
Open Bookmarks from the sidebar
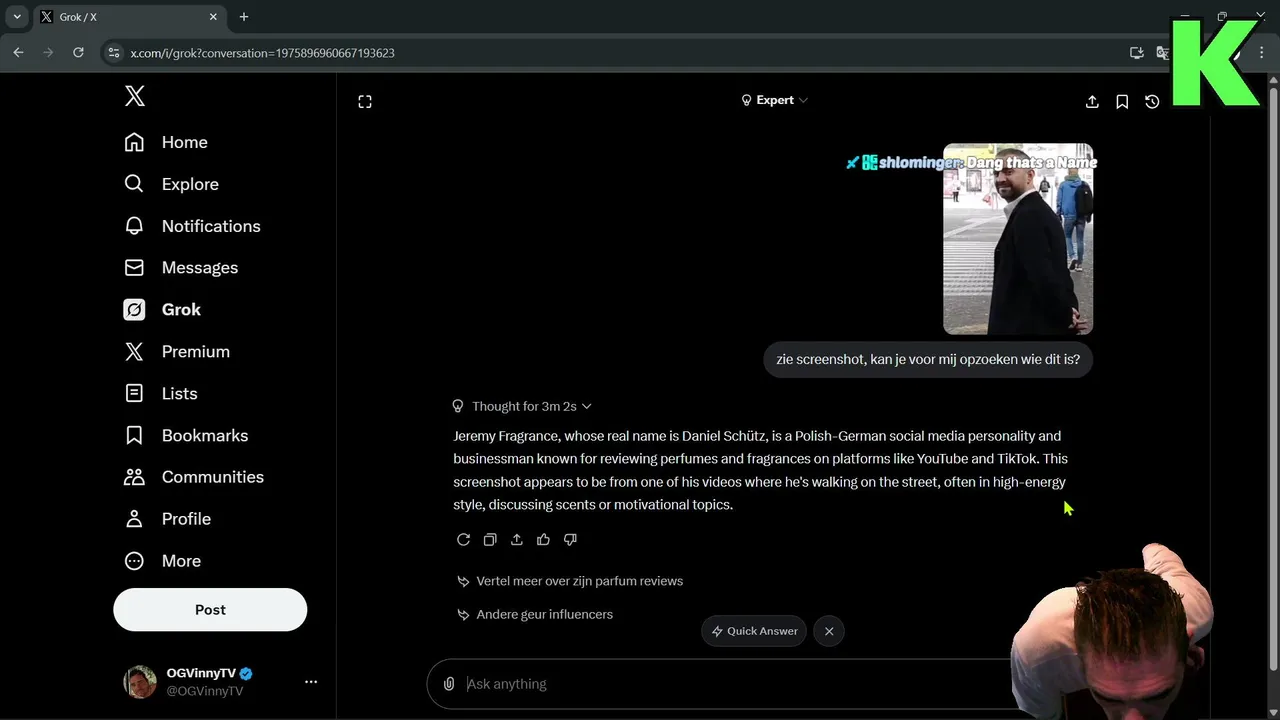186,436
